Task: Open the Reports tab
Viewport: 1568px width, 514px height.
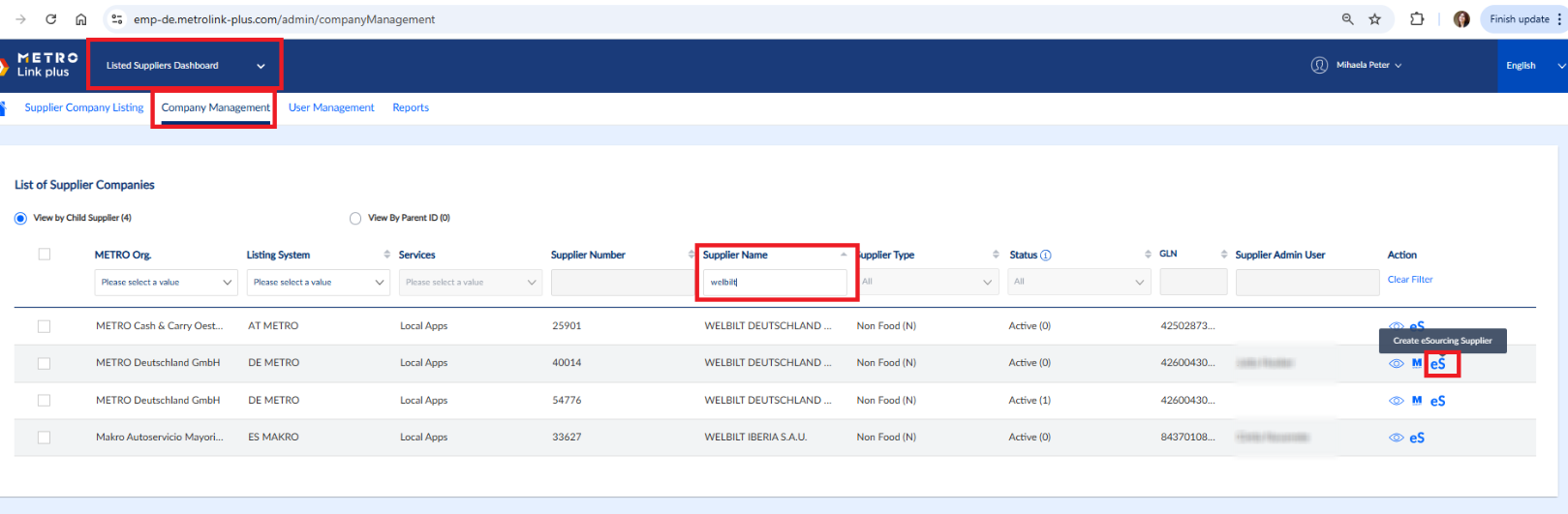Action: [411, 107]
